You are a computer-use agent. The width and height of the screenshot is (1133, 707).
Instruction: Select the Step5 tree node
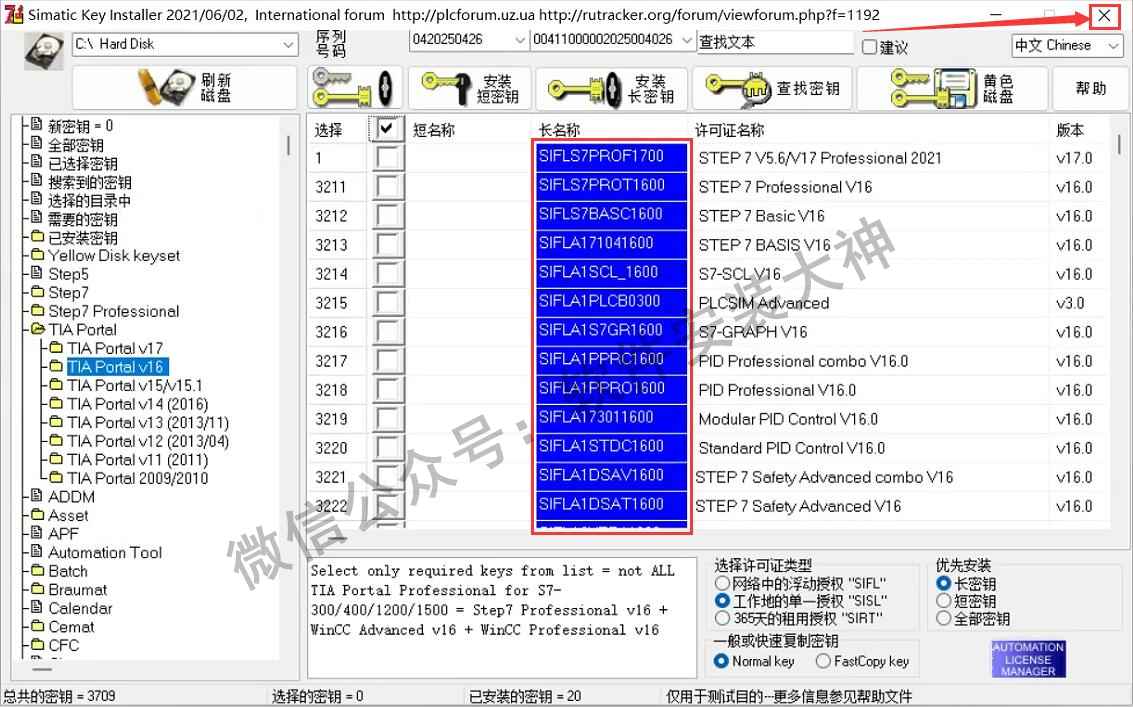click(x=68, y=274)
